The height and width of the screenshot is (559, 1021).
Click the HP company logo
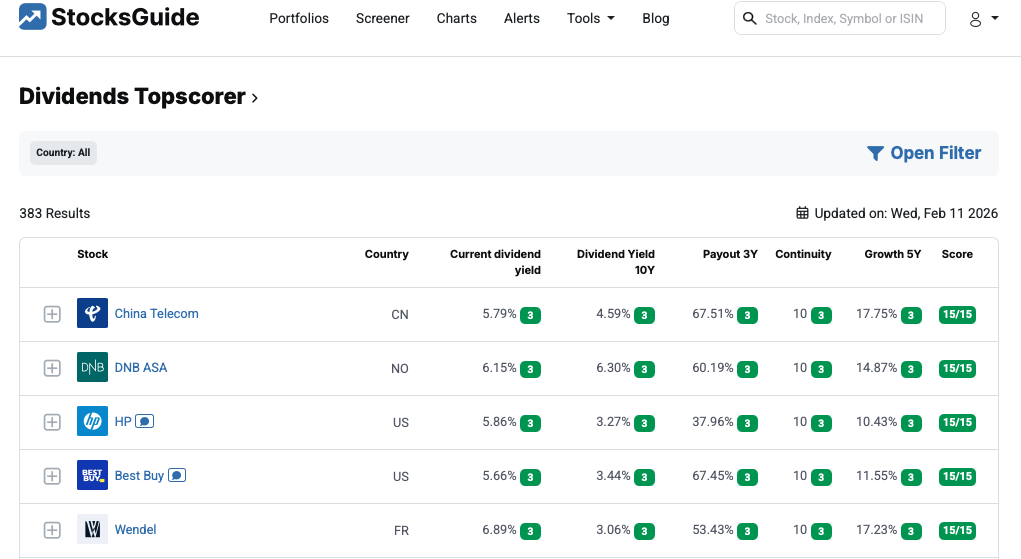click(92, 422)
